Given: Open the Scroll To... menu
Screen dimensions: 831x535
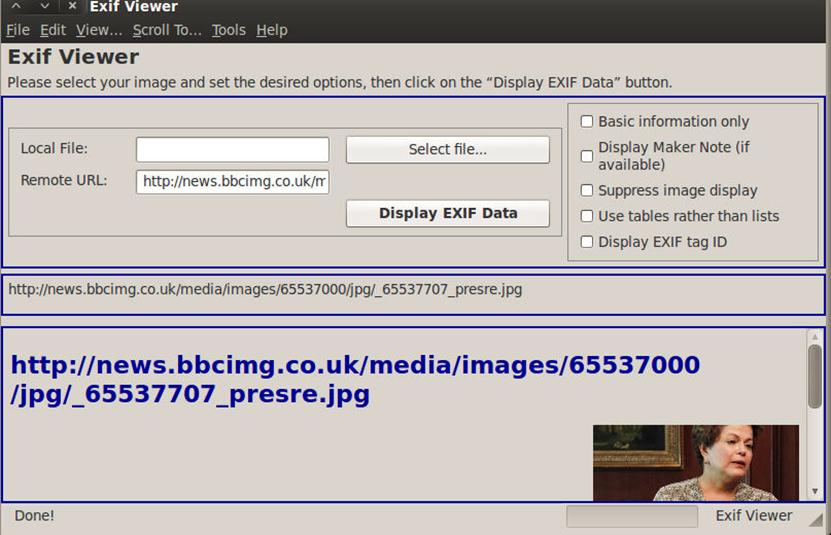Looking at the screenshot, I should click(x=167, y=30).
